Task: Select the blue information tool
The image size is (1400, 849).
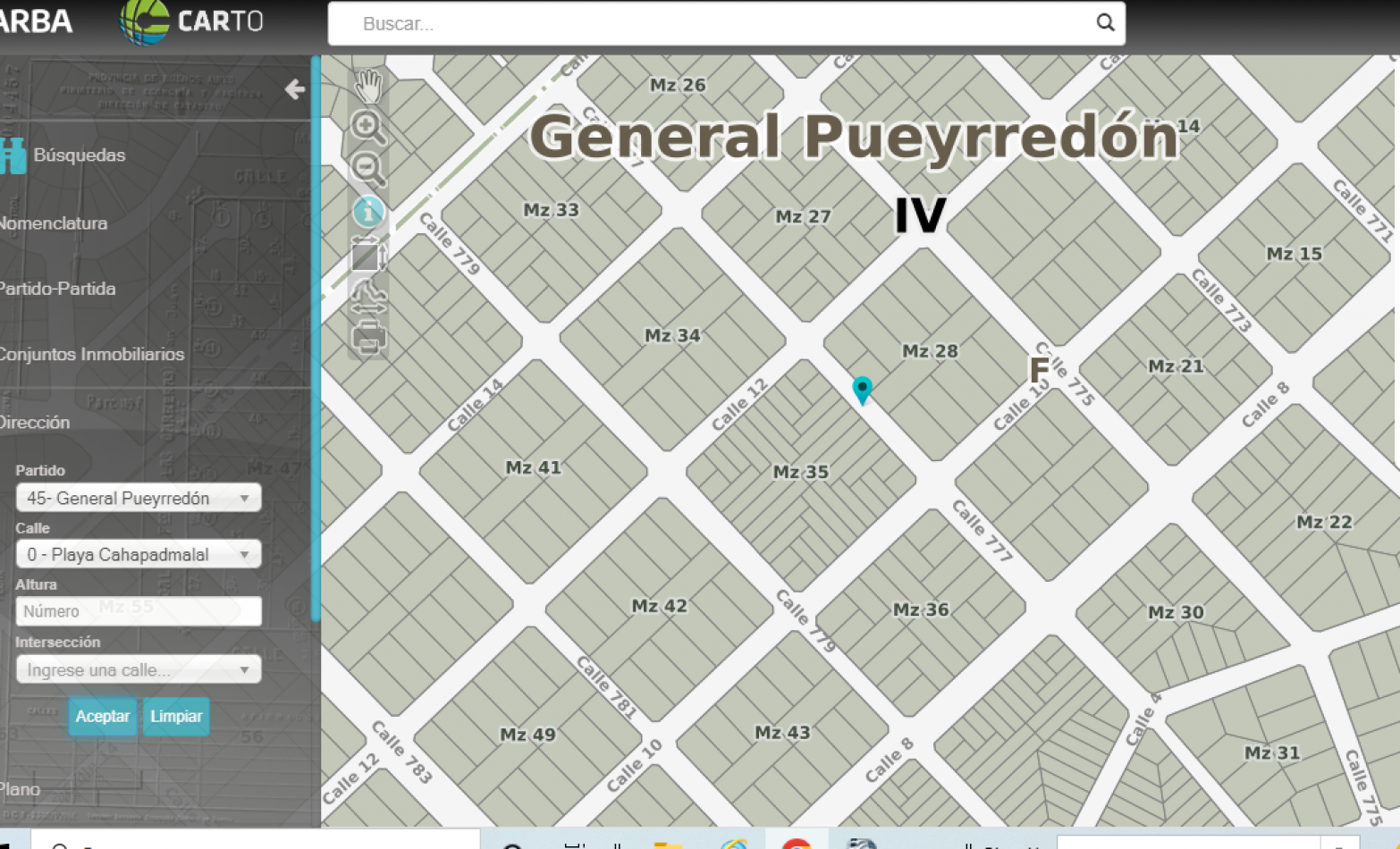Action: (367, 212)
